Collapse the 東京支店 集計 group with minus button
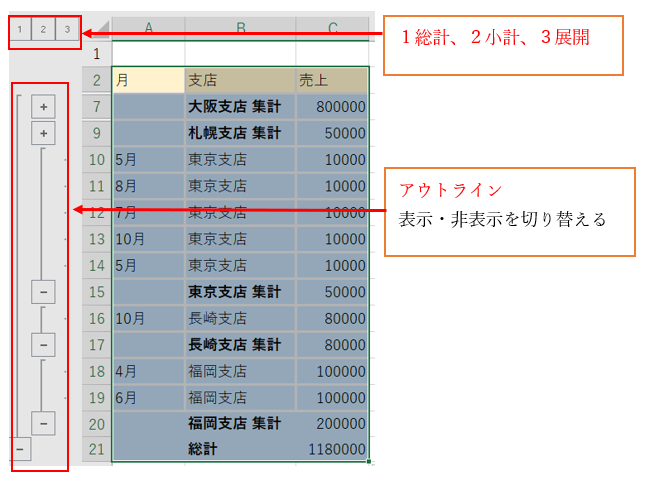The height and width of the screenshot is (481, 646). (44, 291)
